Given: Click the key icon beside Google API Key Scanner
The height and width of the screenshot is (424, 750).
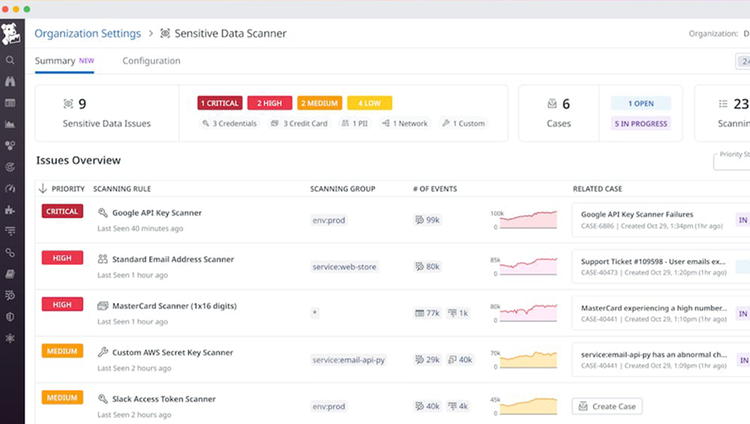Looking at the screenshot, I should 102,212.
